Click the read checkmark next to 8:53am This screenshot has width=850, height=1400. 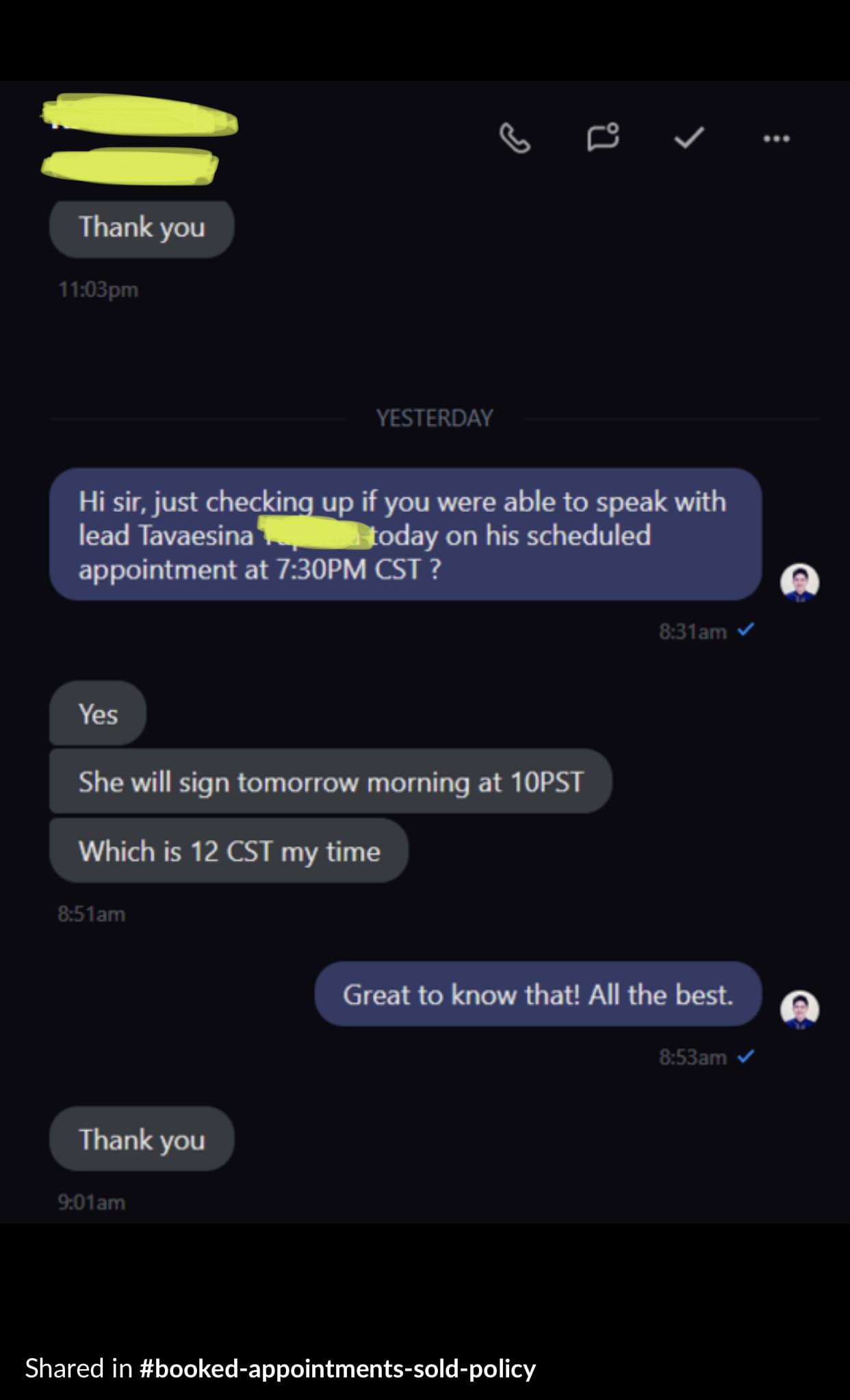(746, 1056)
